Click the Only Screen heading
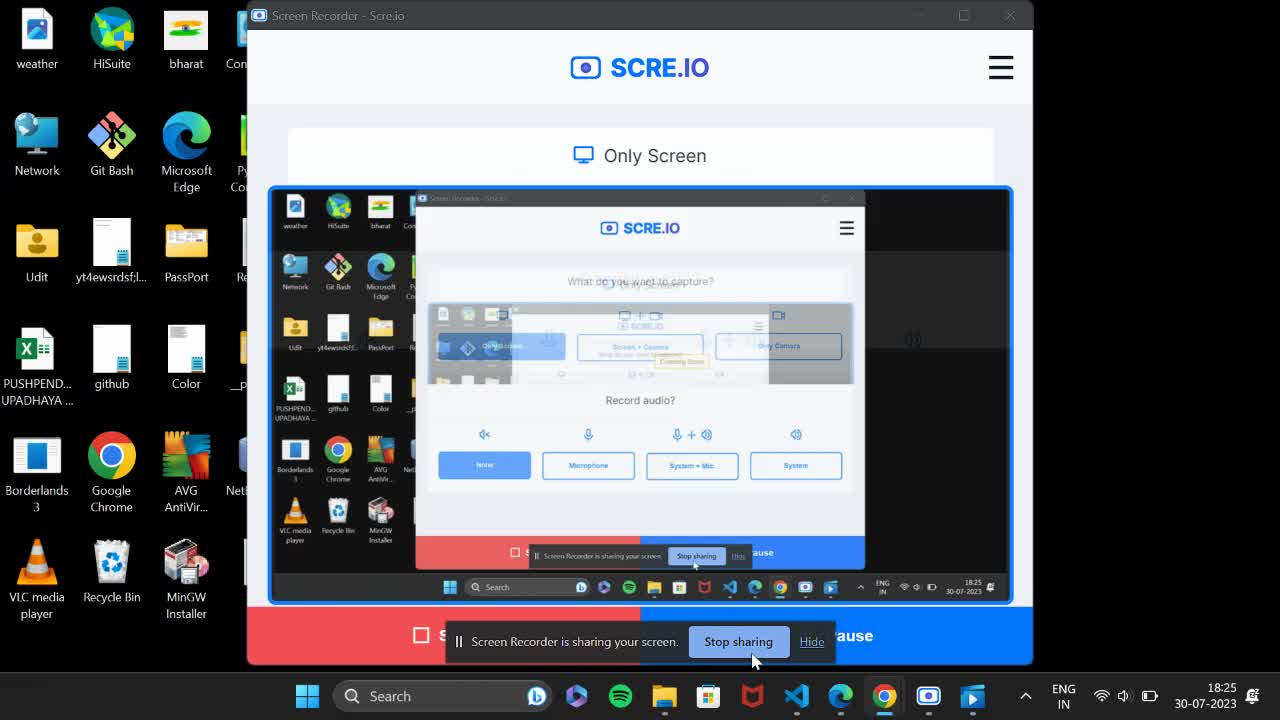This screenshot has height=720, width=1280. (640, 155)
